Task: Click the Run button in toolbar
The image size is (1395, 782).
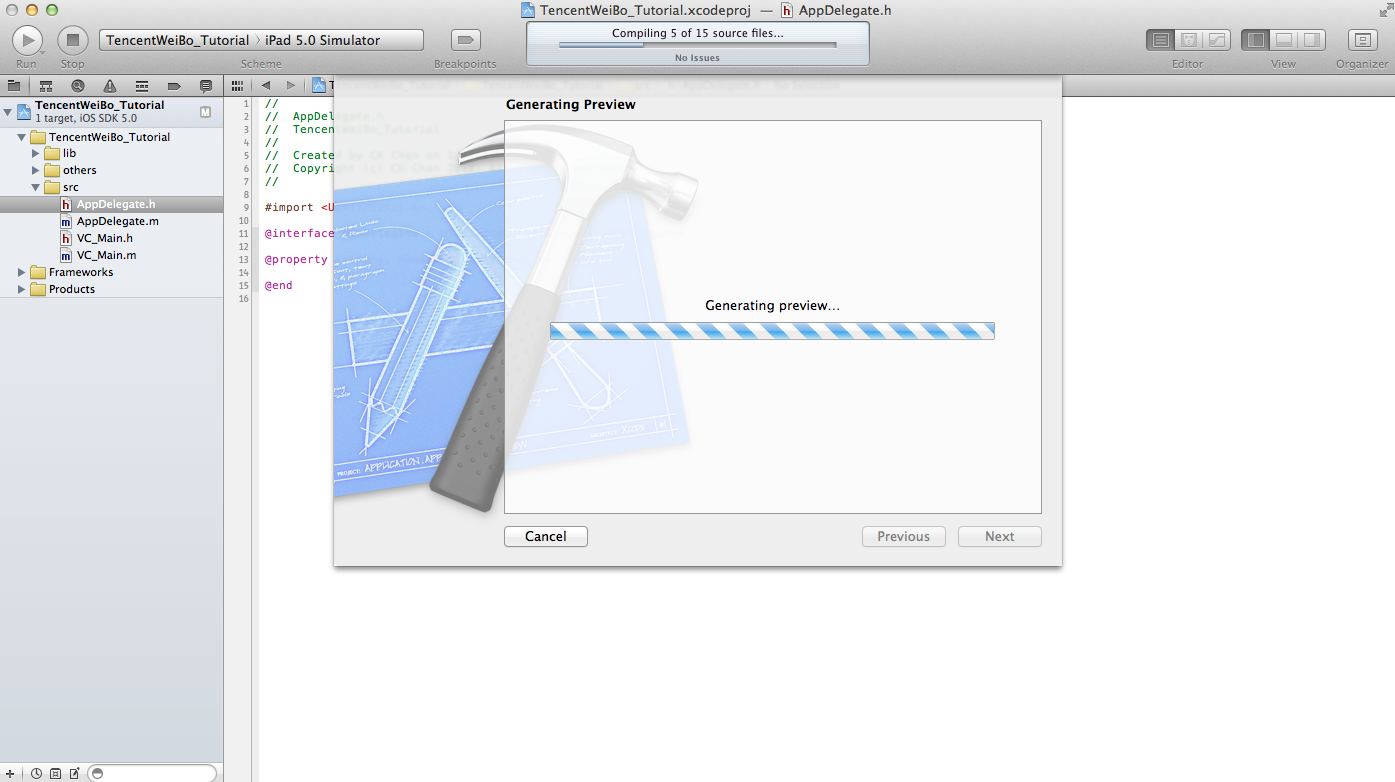Action: [x=27, y=40]
